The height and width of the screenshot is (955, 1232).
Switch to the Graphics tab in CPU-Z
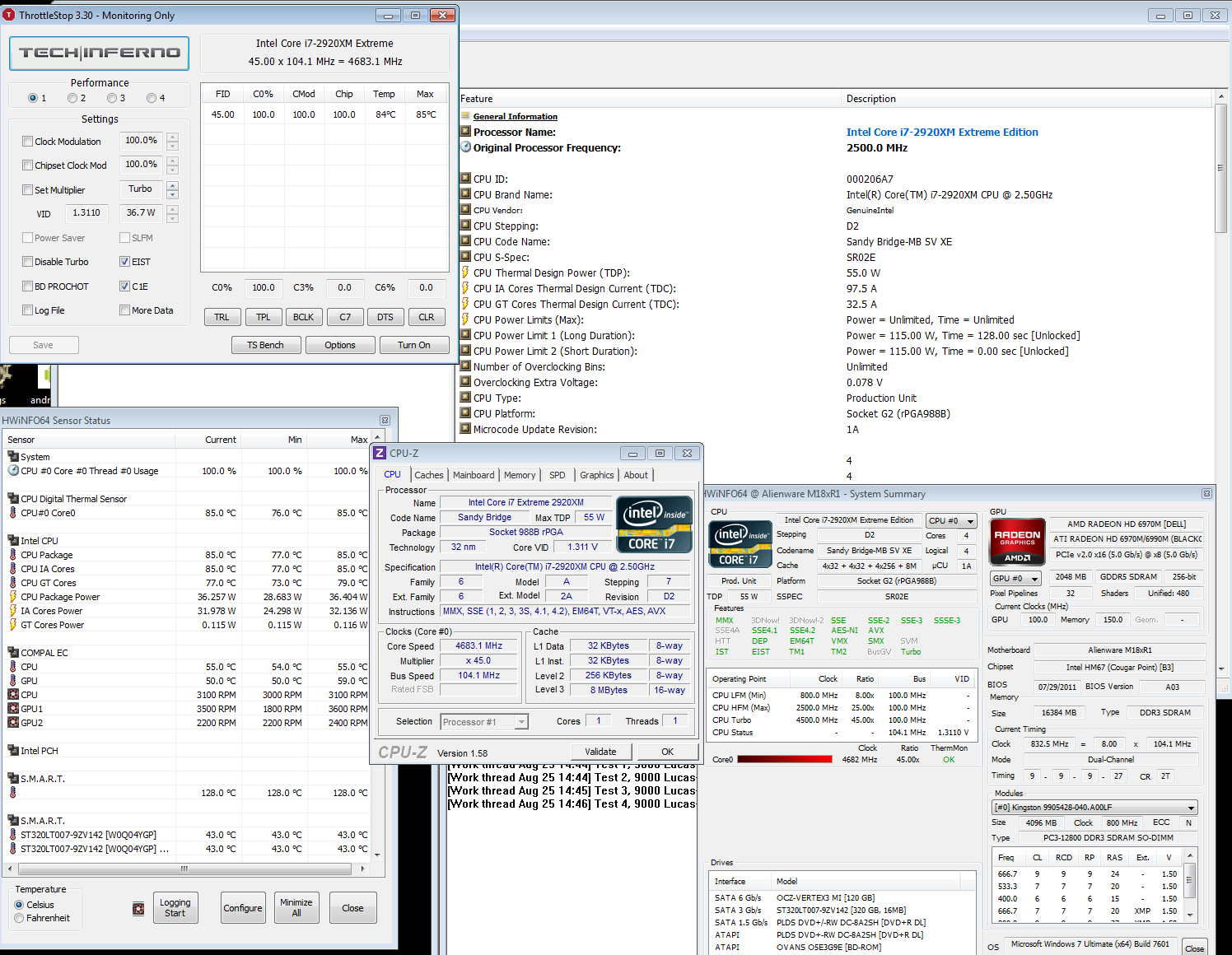597,475
